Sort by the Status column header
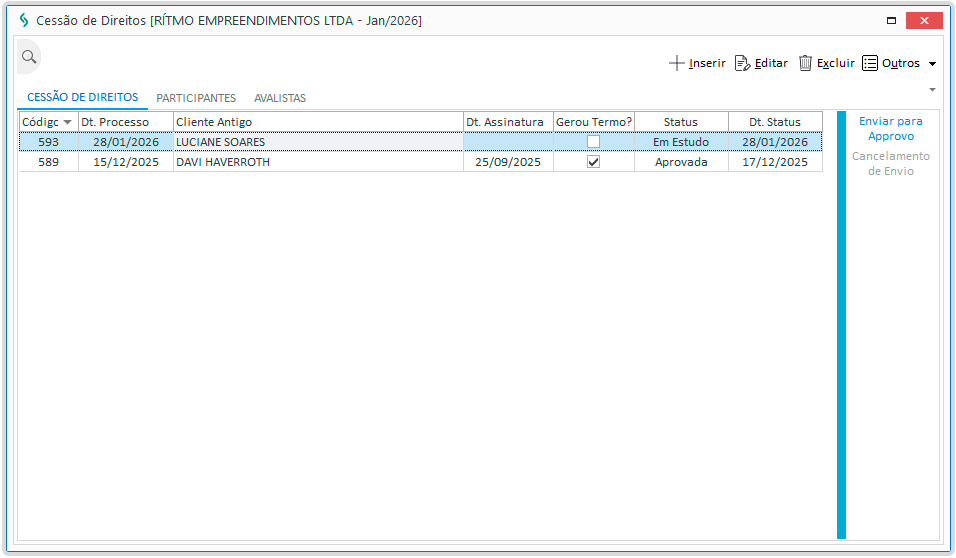The width and height of the screenshot is (956, 558). coord(681,122)
